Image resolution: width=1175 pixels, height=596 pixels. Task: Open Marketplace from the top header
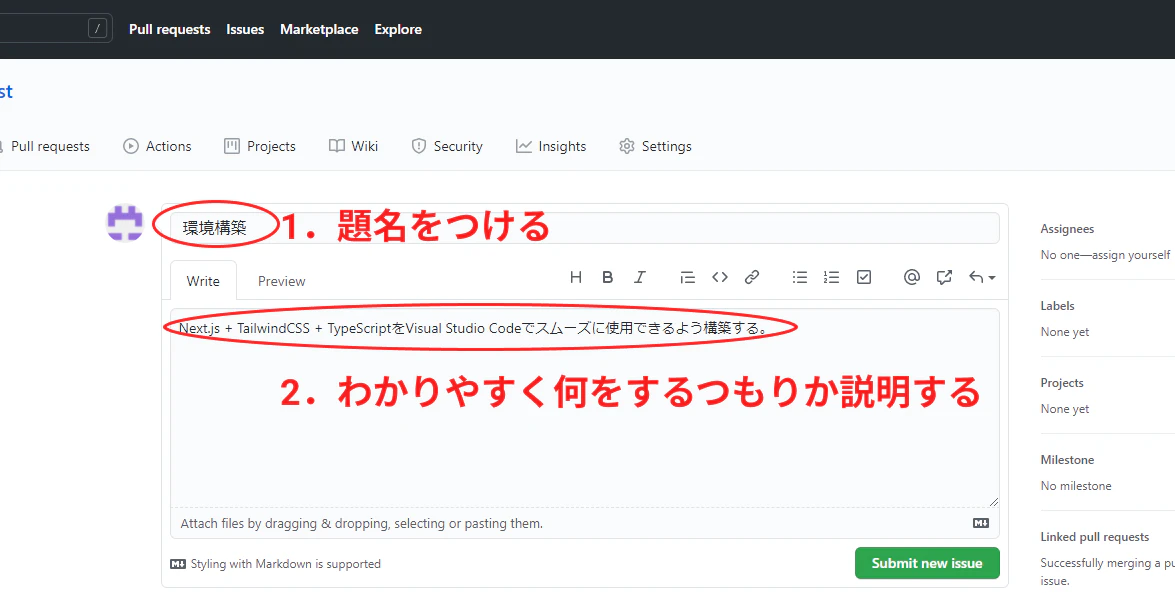tap(319, 29)
